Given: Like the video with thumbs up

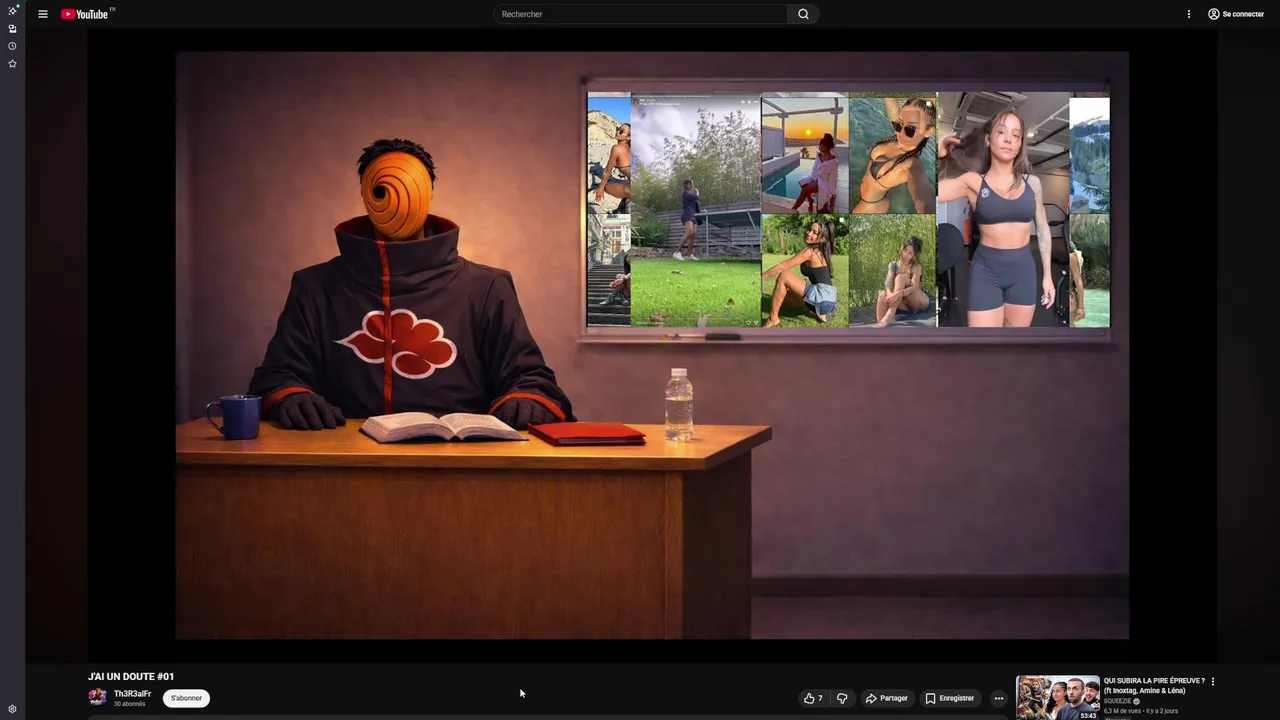Looking at the screenshot, I should tap(813, 698).
